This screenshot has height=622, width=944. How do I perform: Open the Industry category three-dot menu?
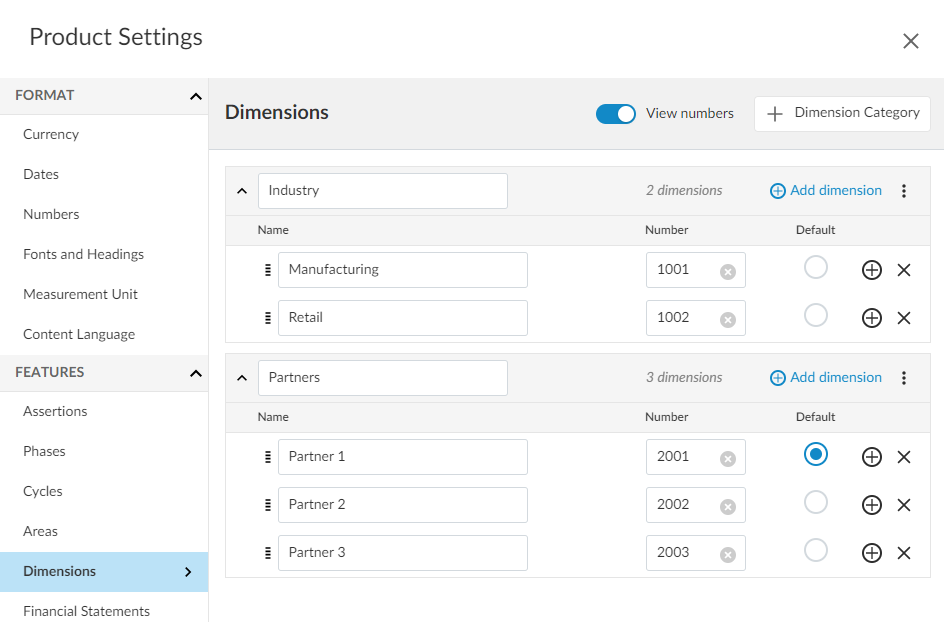pos(904,191)
